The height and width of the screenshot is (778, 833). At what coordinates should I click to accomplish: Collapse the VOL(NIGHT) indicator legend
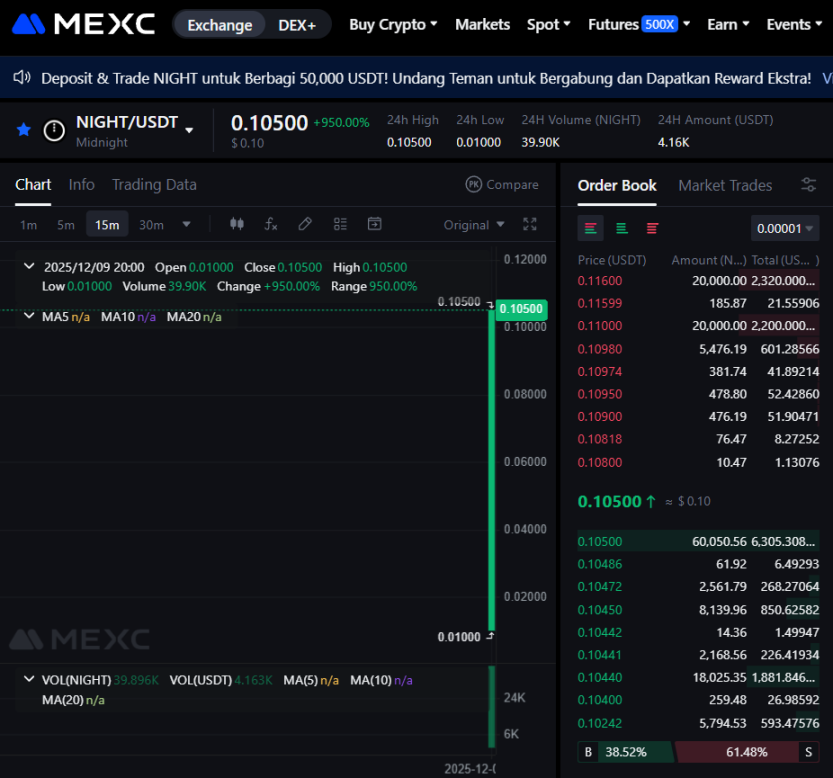coord(29,679)
